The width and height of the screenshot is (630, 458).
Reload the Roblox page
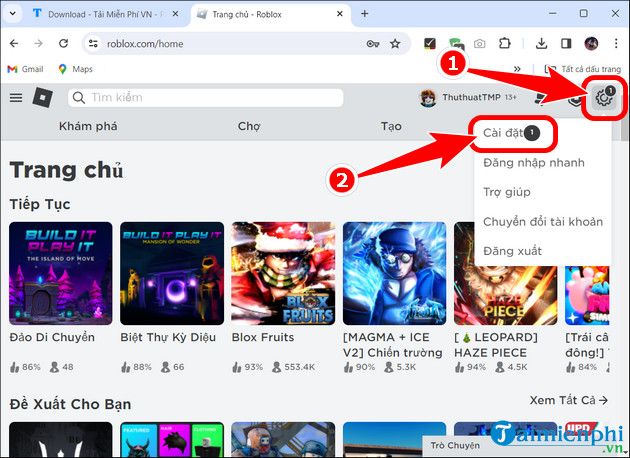[63, 43]
